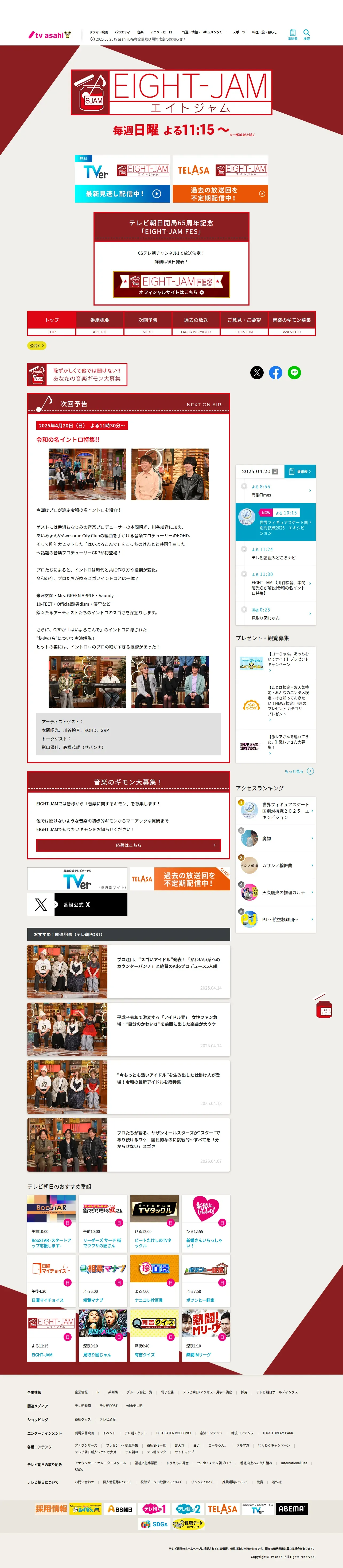Click the もっと見る link
343x1568 pixels.
(x=294, y=771)
